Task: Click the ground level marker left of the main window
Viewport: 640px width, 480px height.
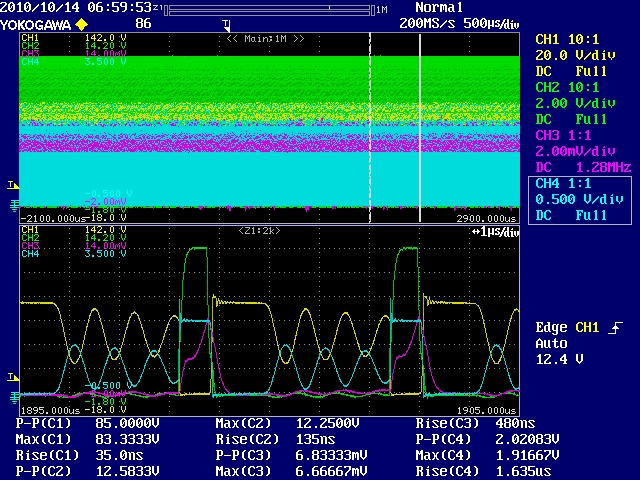Action: pyautogui.click(x=12, y=205)
